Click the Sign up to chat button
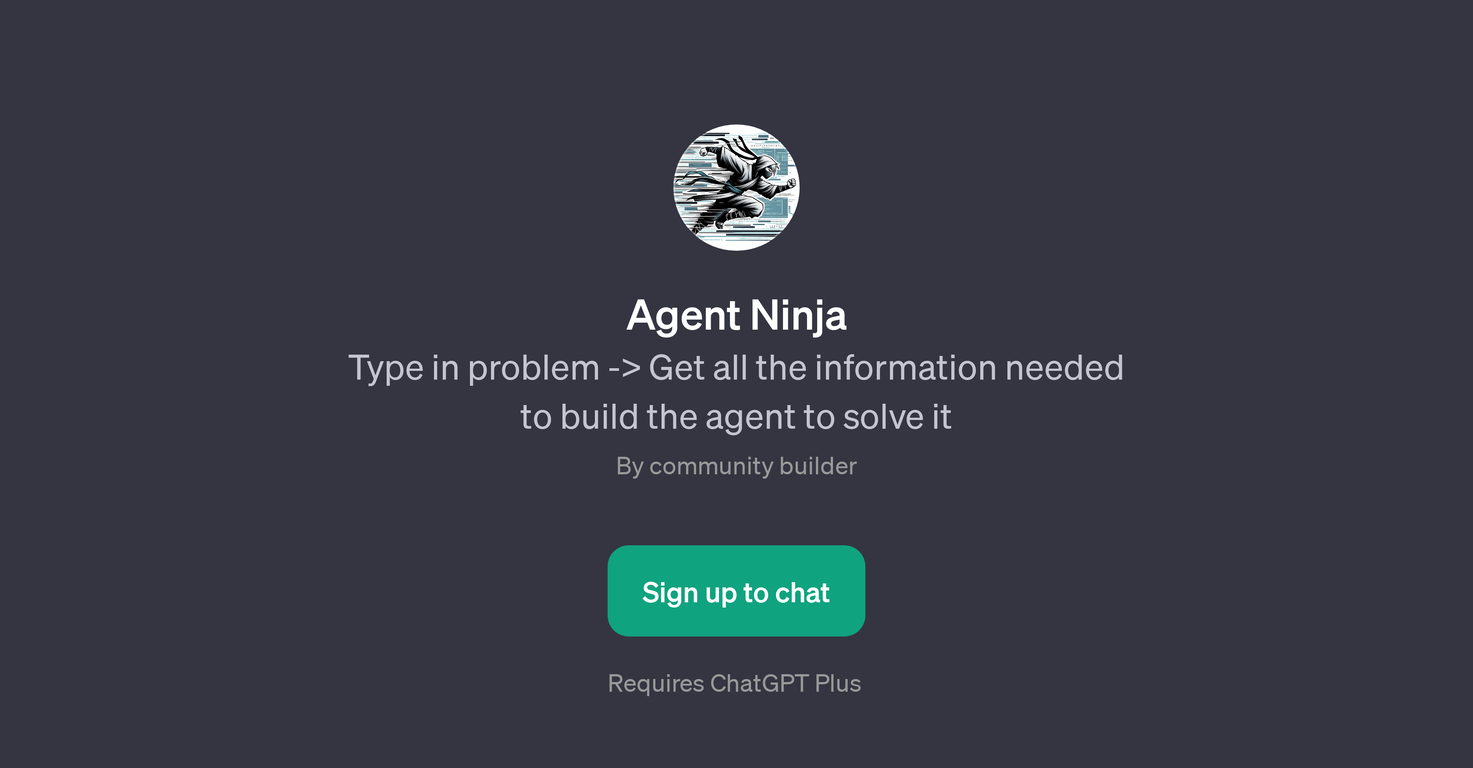Screen dimensions: 1473x768 click(x=736, y=591)
